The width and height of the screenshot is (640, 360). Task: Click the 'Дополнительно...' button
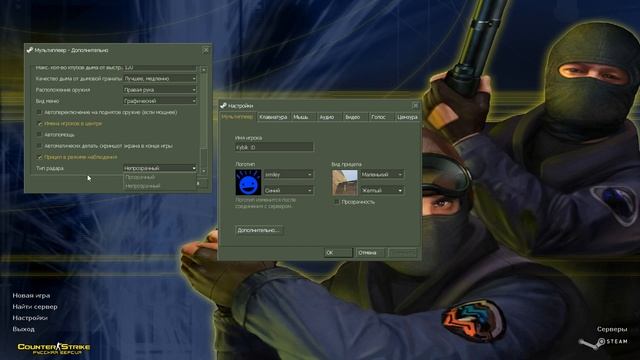click(259, 230)
